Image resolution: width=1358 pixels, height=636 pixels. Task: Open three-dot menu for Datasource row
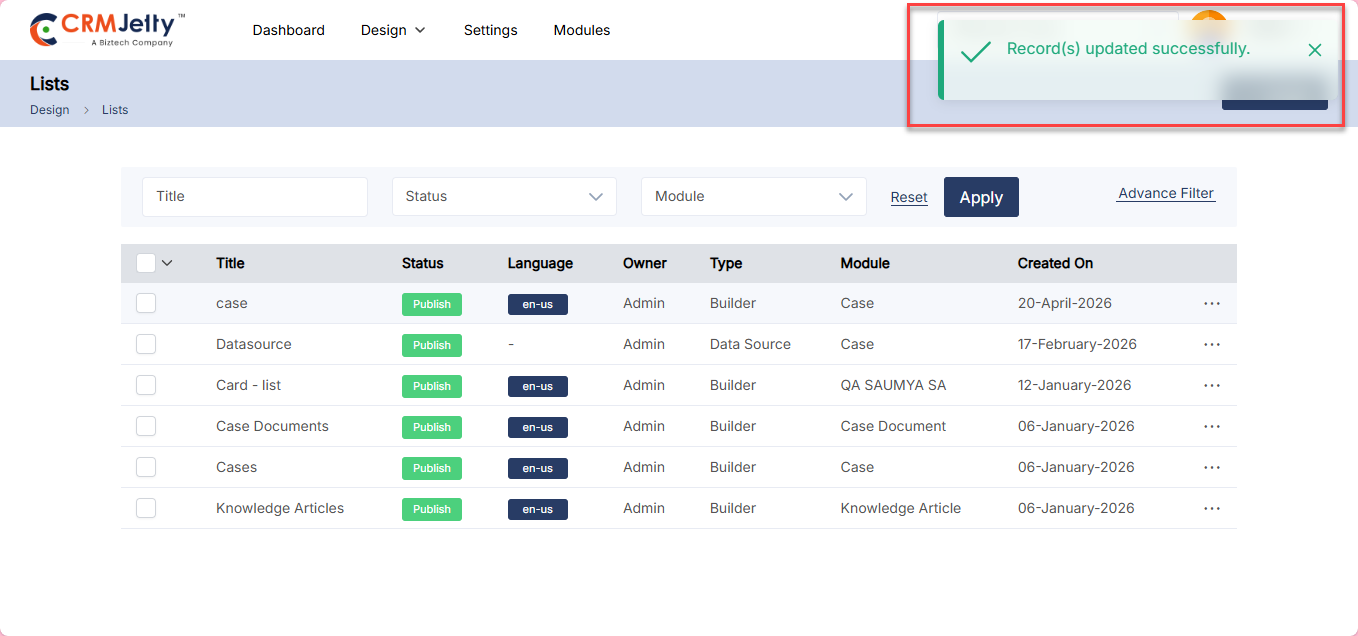click(x=1212, y=344)
